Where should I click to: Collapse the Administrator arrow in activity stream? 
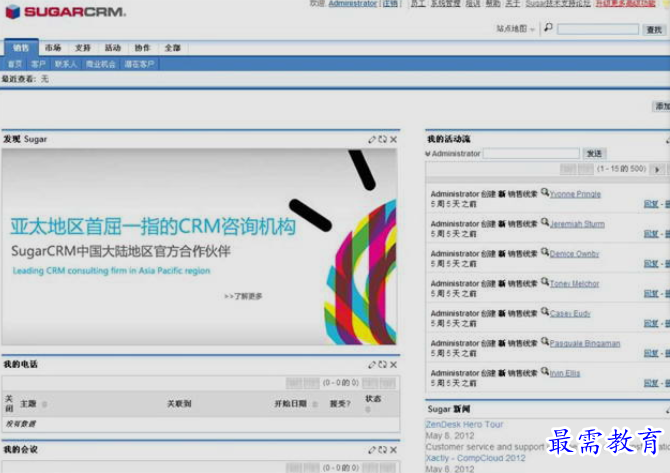pyautogui.click(x=428, y=154)
